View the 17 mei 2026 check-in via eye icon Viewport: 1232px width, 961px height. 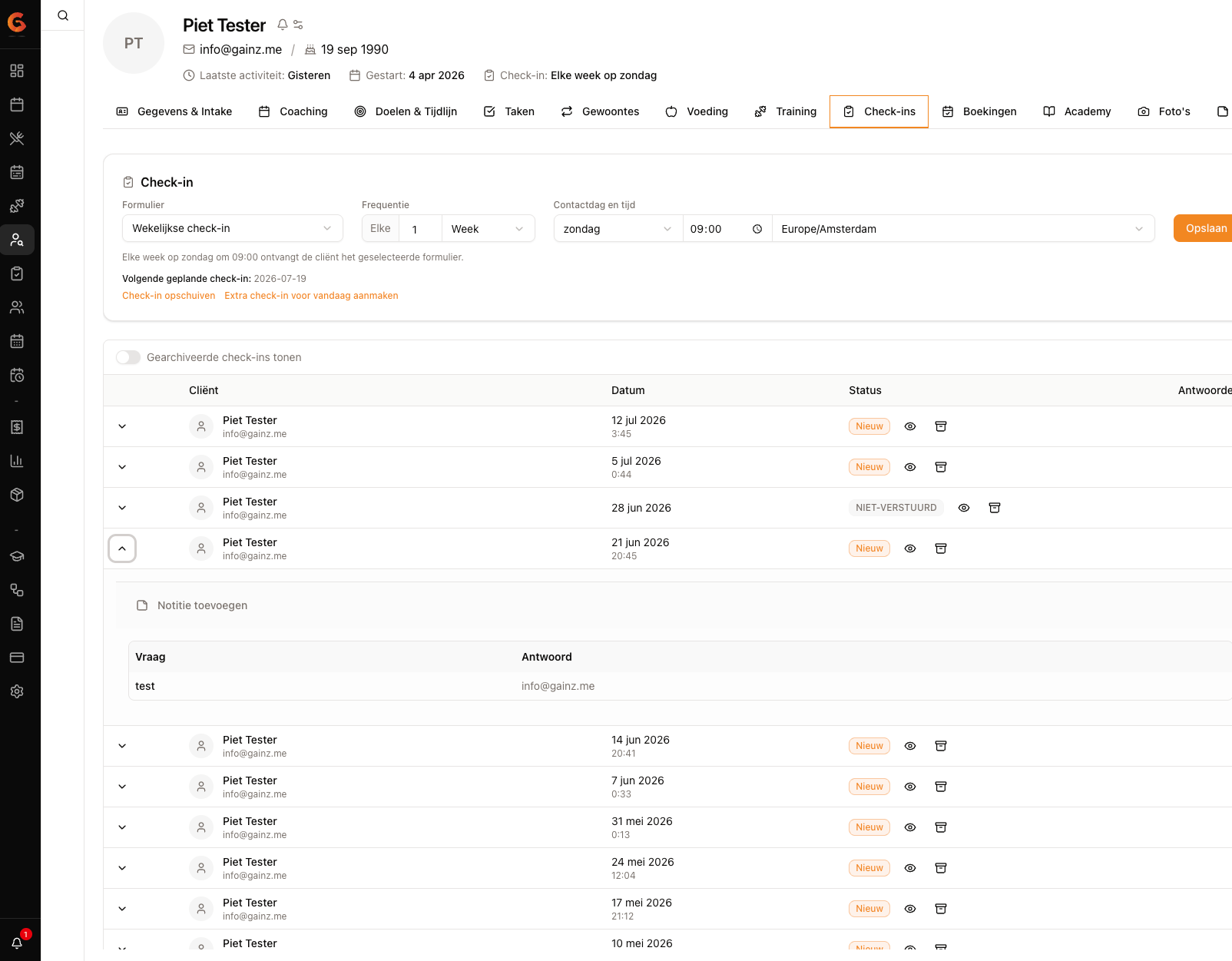(910, 909)
